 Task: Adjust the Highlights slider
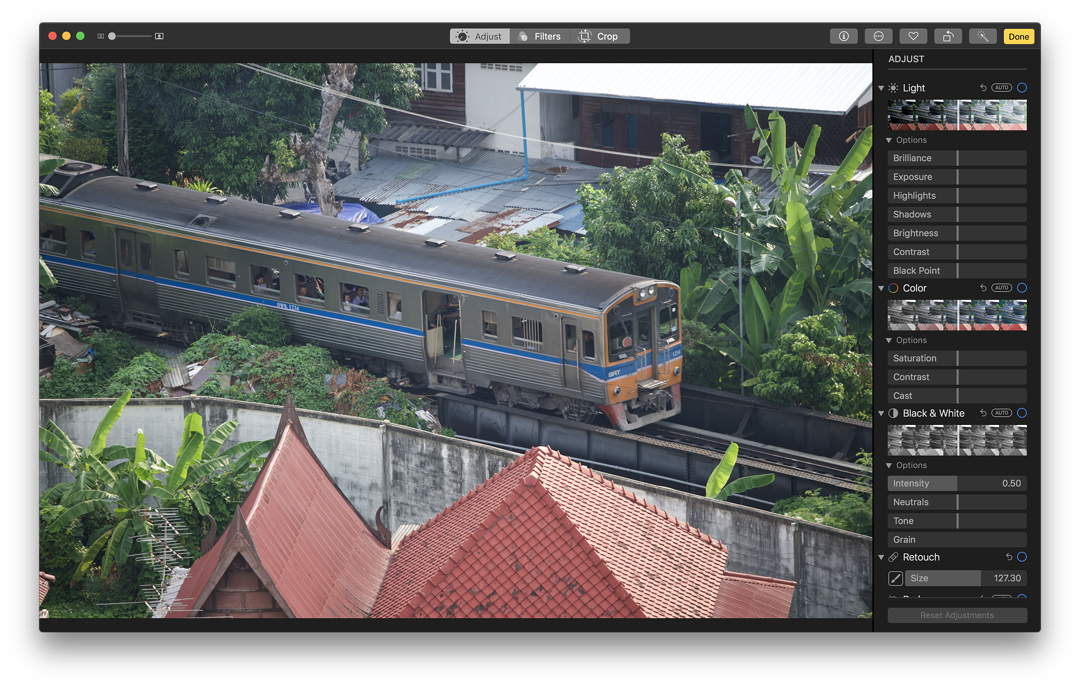(957, 196)
